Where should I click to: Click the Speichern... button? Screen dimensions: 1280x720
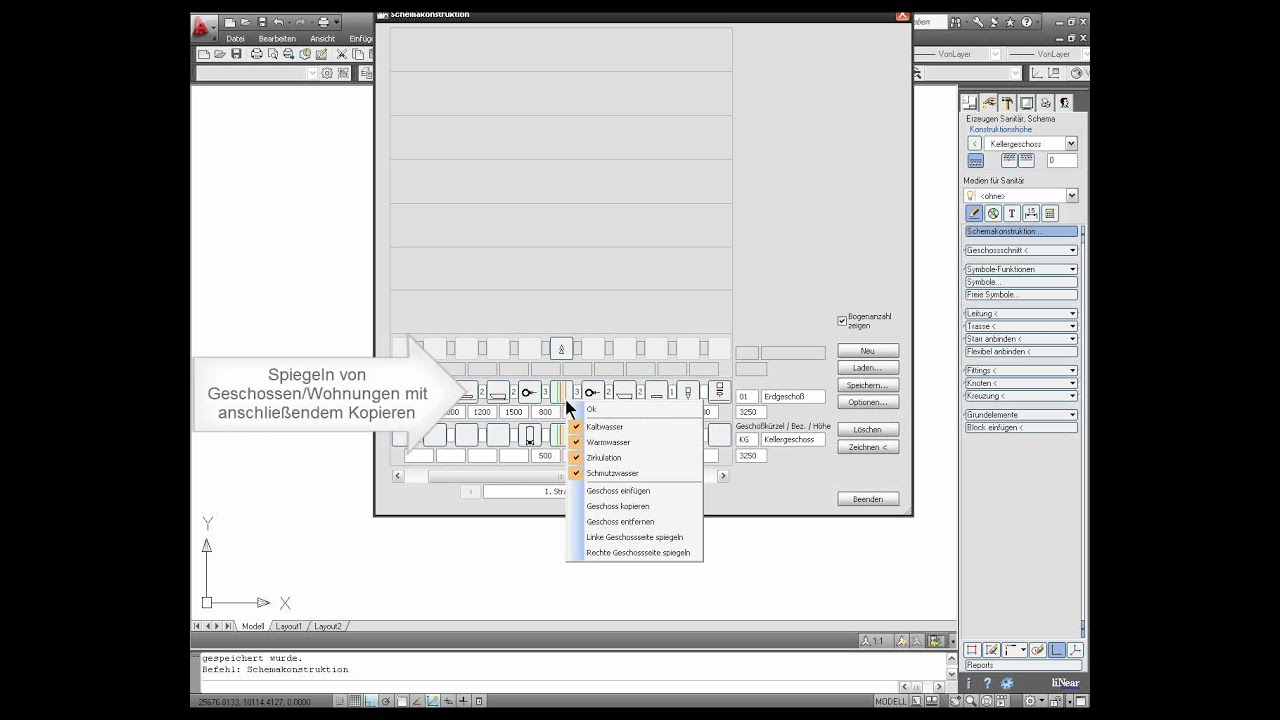(868, 385)
